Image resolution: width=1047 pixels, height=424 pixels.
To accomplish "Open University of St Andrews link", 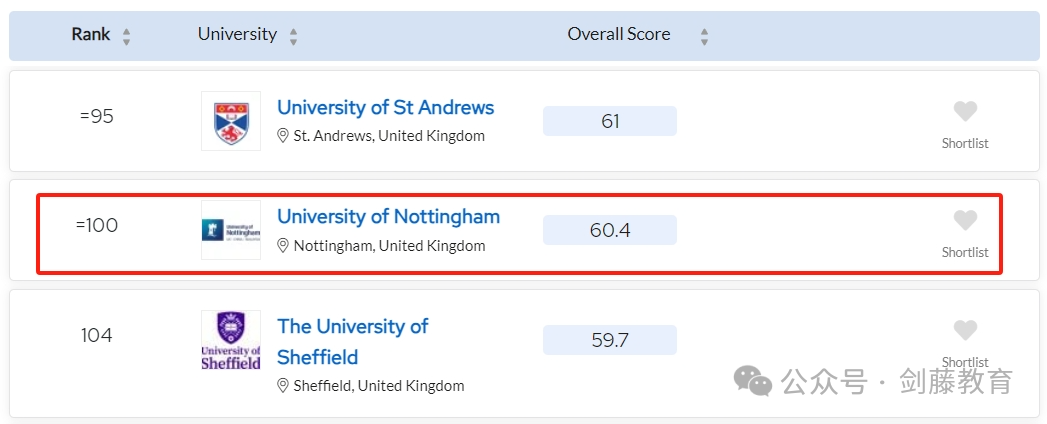I will [385, 108].
